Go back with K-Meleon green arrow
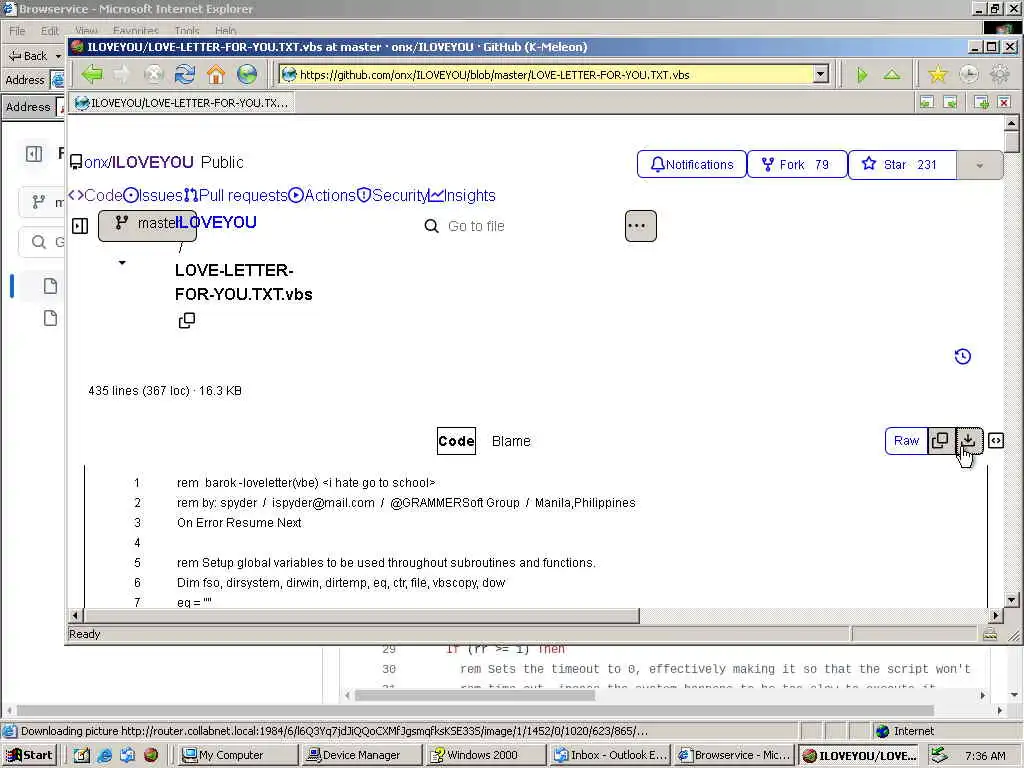 point(92,74)
